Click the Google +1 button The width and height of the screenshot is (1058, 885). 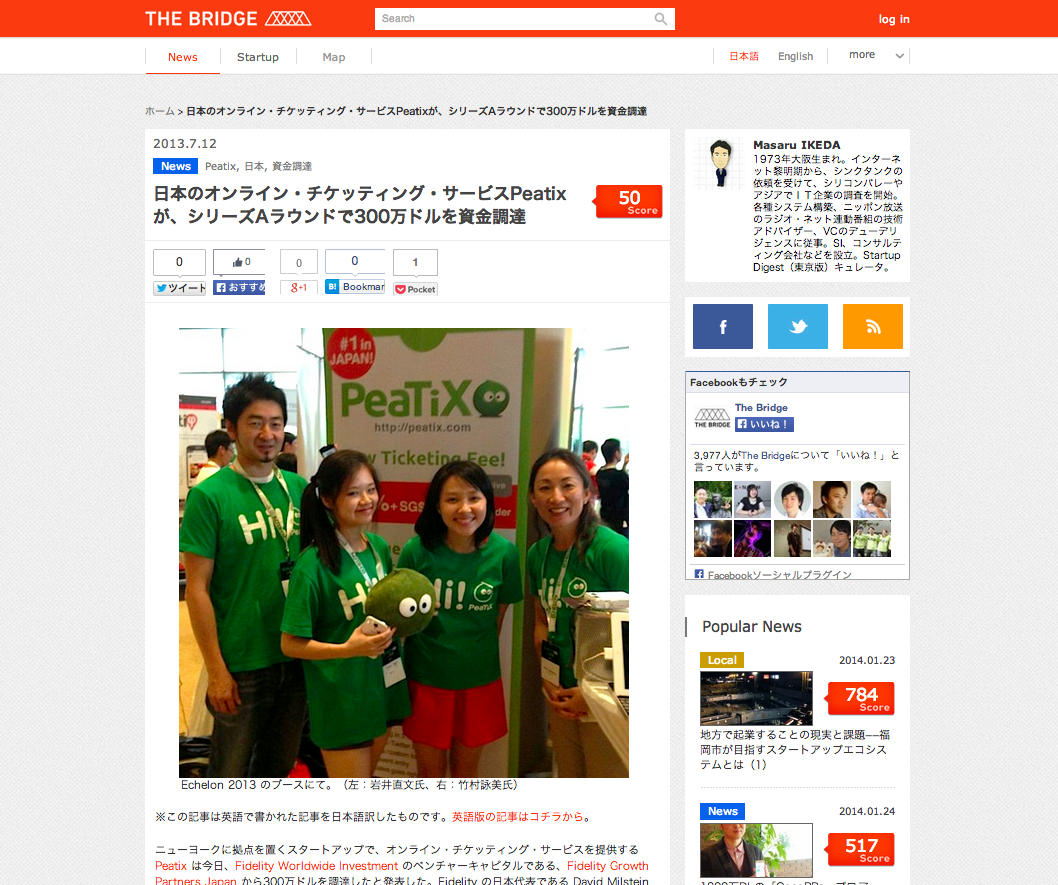click(x=299, y=287)
